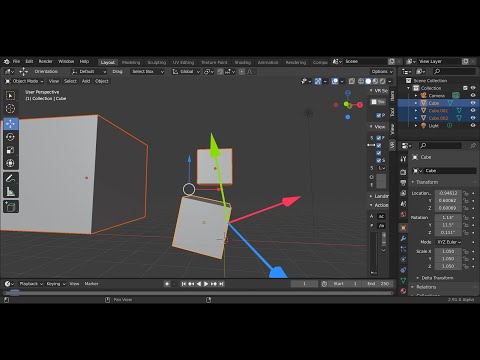Open the File menu

coord(16,61)
